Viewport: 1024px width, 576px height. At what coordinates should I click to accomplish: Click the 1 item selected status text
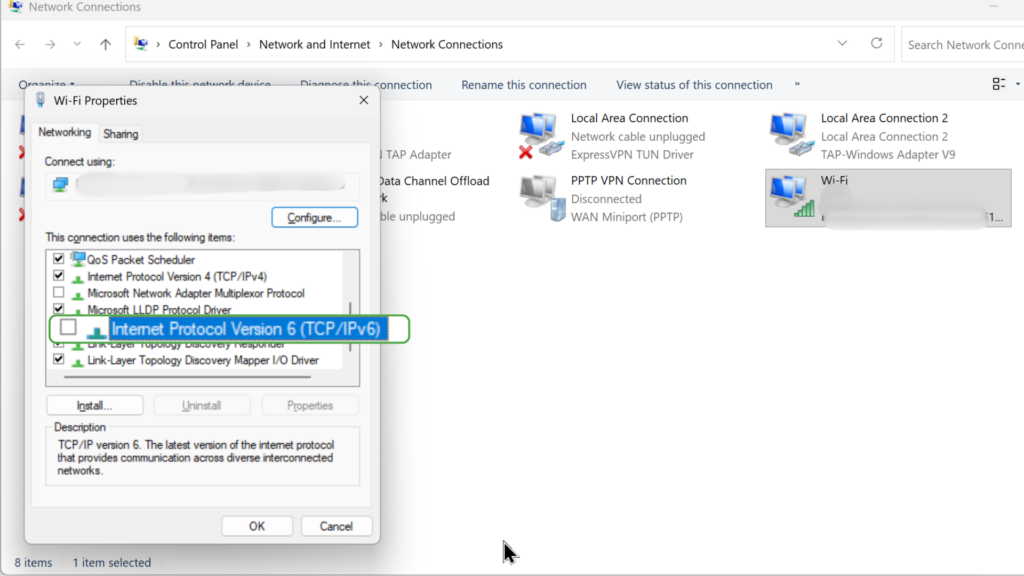pos(112,562)
